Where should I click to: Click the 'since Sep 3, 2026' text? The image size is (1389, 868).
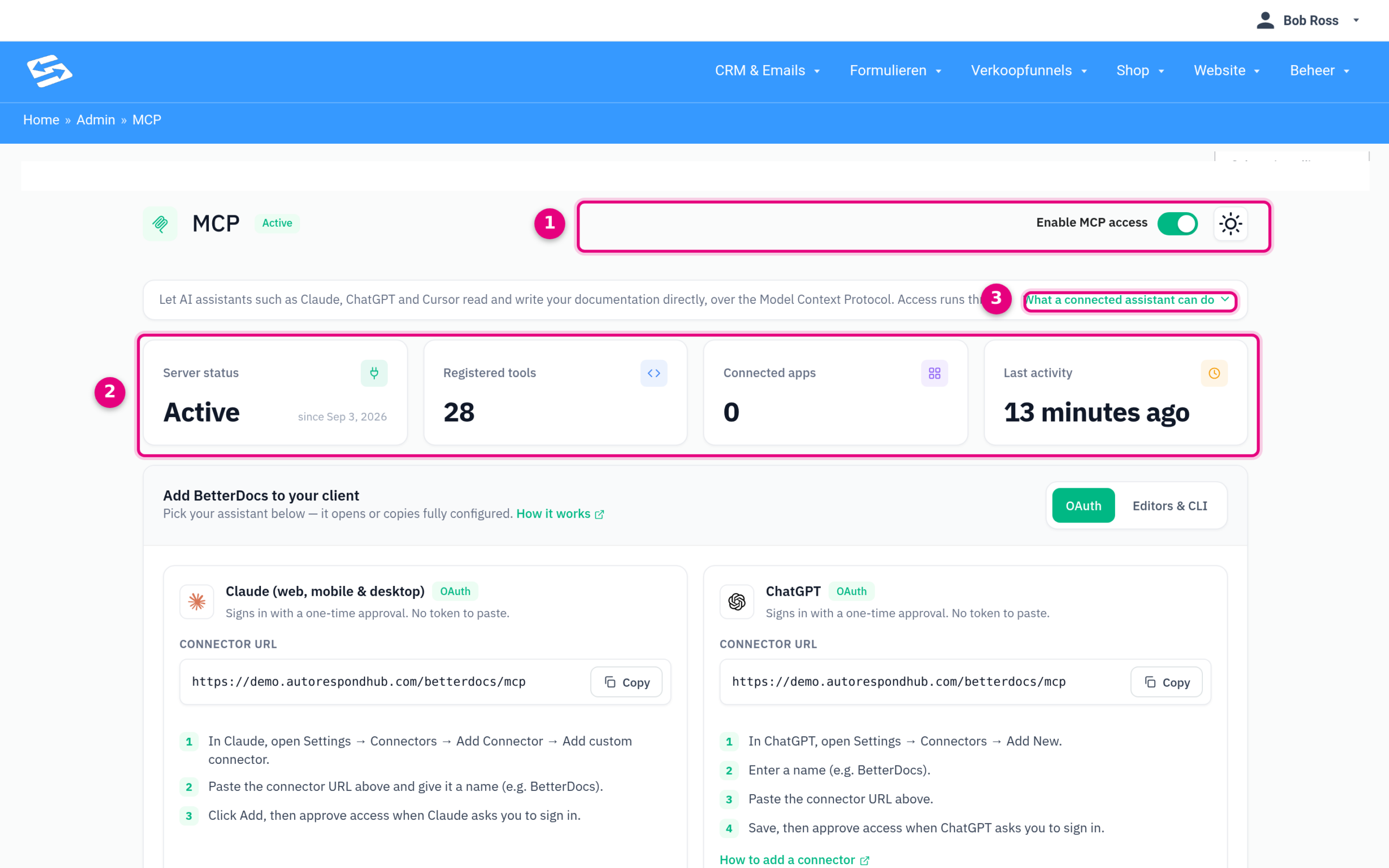pos(342,417)
